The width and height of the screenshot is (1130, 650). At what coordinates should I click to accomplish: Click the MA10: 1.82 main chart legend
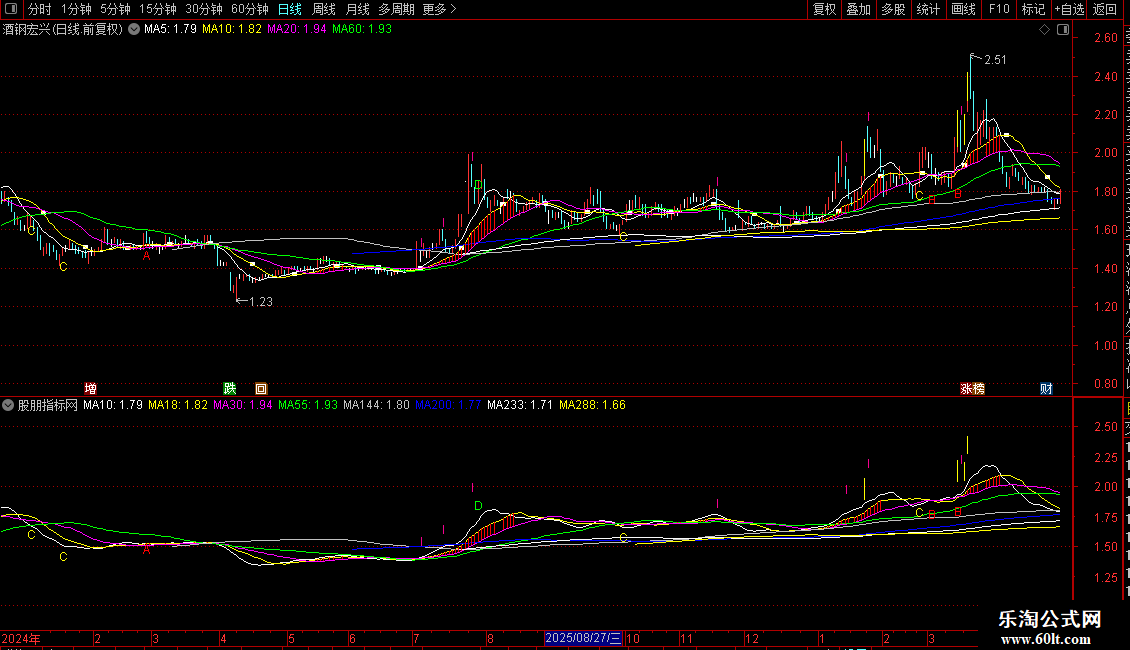[x=232, y=29]
